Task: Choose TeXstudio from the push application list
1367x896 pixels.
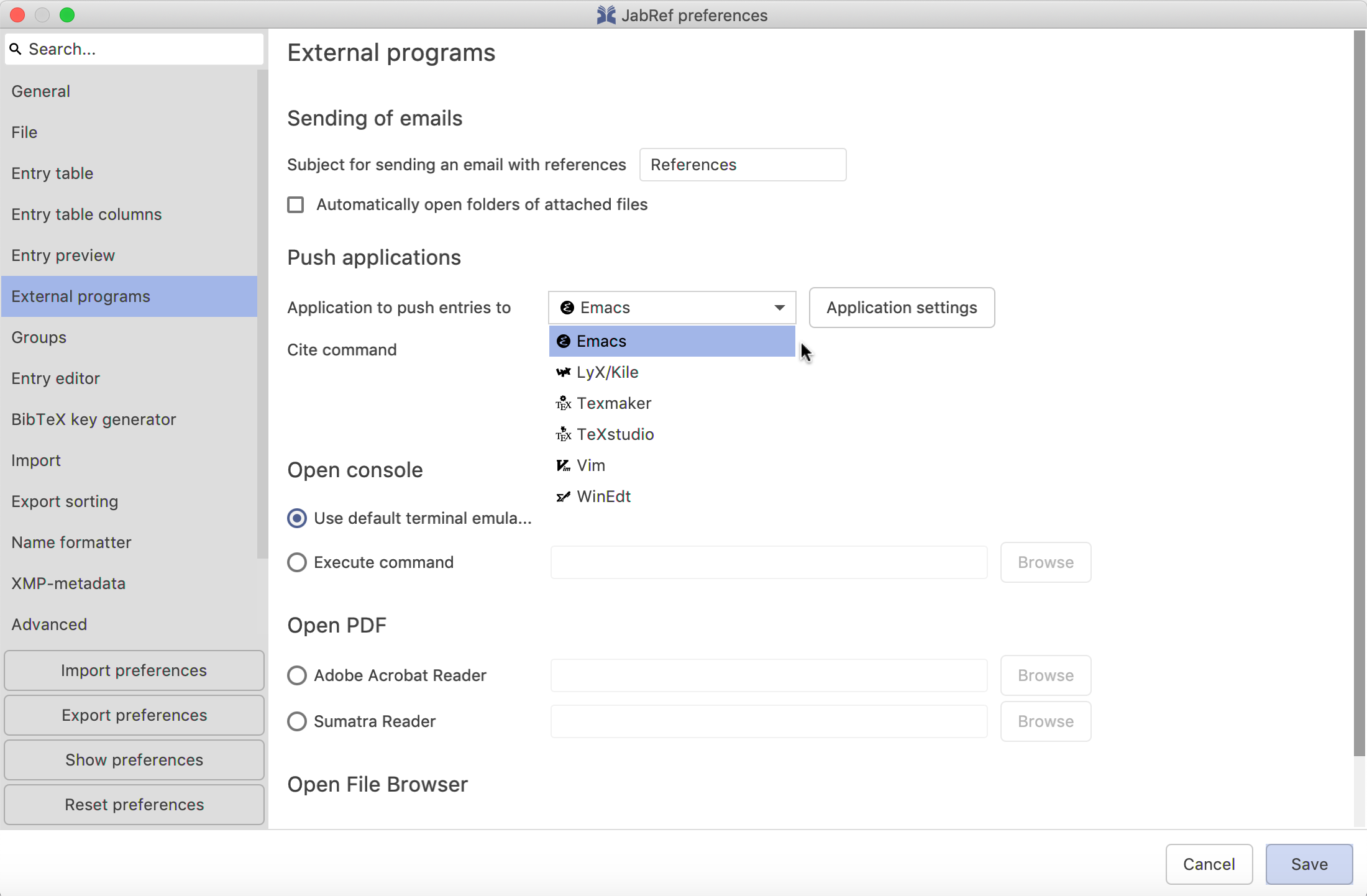Action: point(615,434)
